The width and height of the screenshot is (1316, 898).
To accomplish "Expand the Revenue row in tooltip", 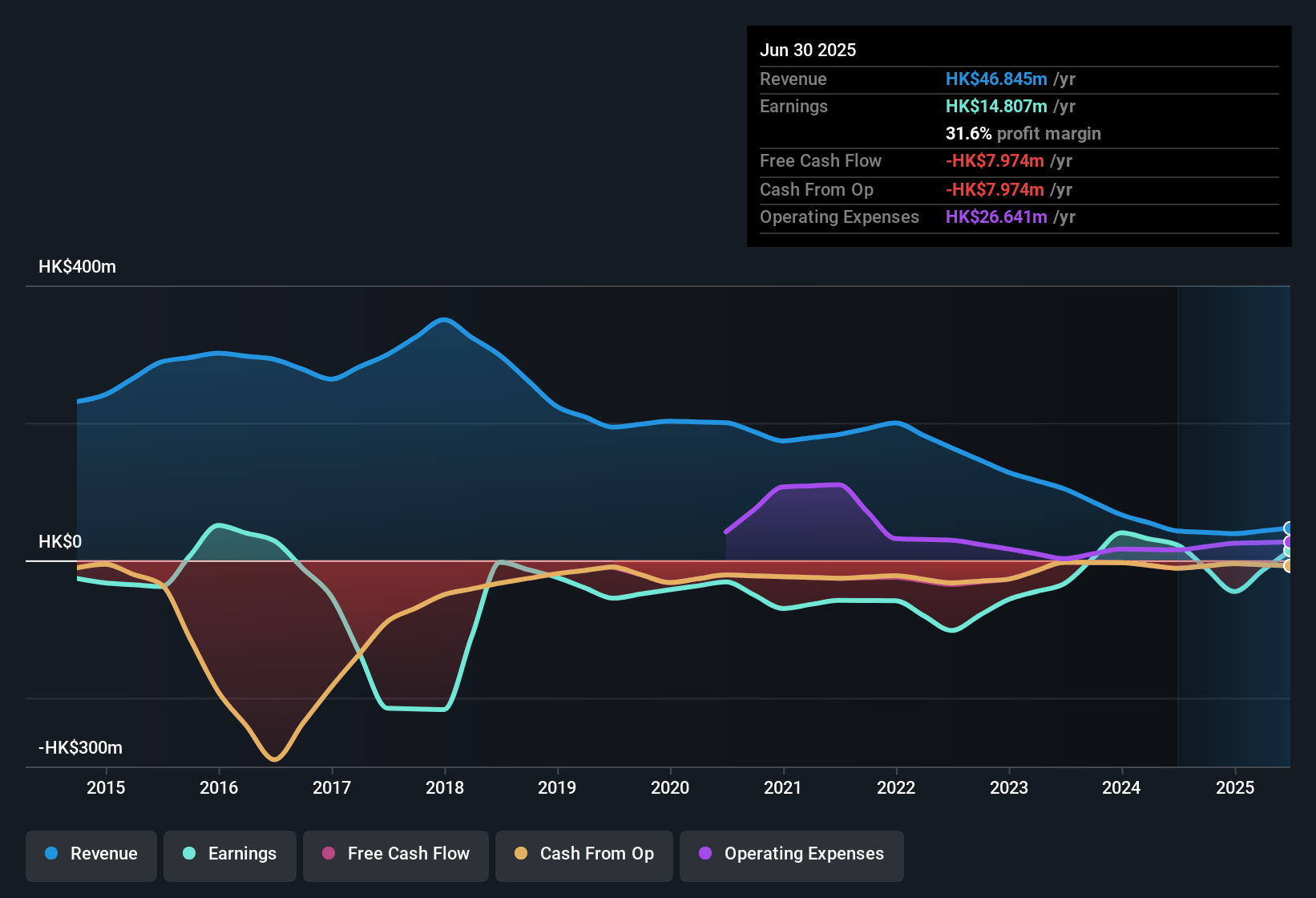I will click(x=793, y=79).
